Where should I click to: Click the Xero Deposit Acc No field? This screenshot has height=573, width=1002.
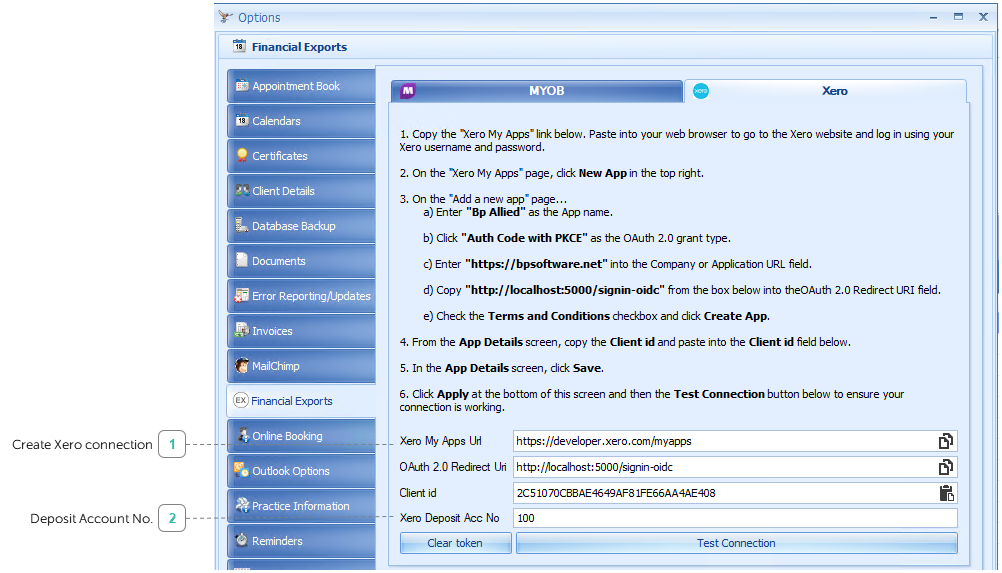tap(735, 518)
